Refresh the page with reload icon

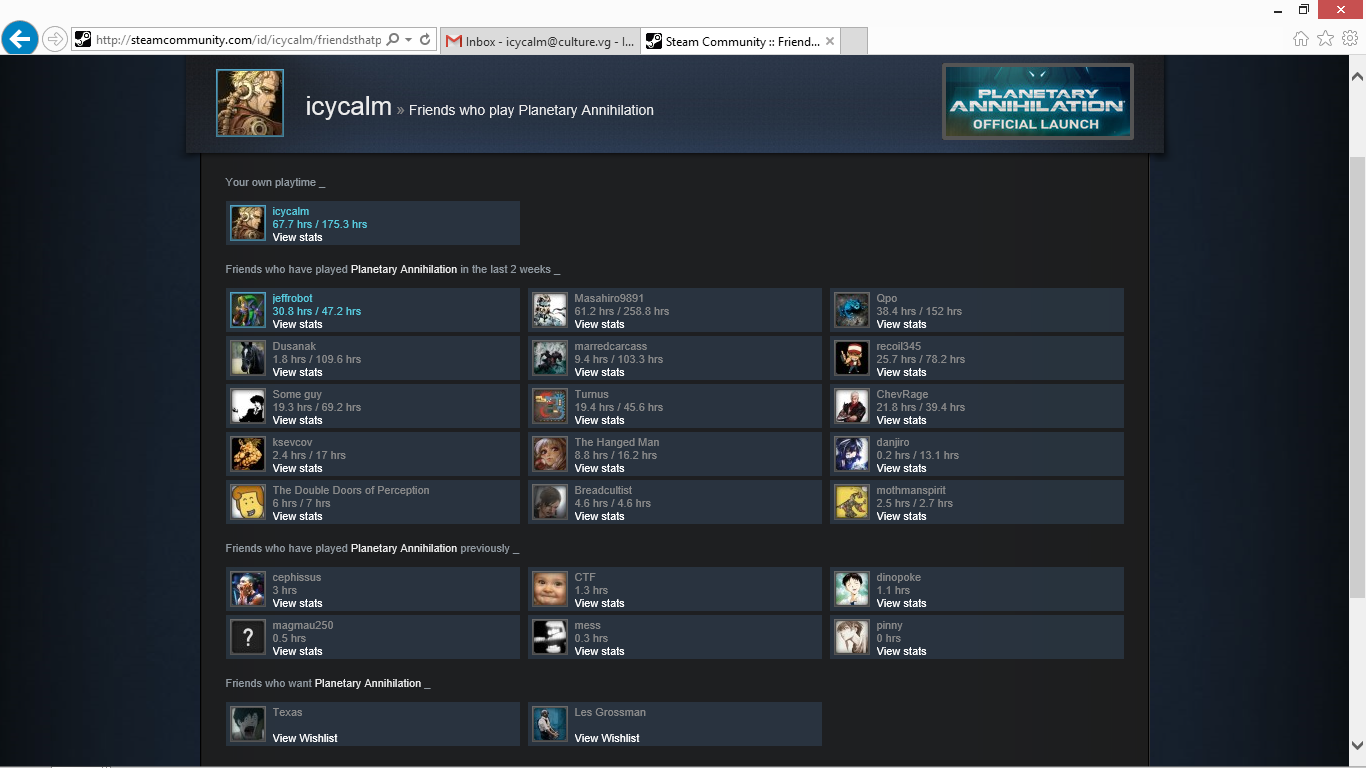click(425, 40)
